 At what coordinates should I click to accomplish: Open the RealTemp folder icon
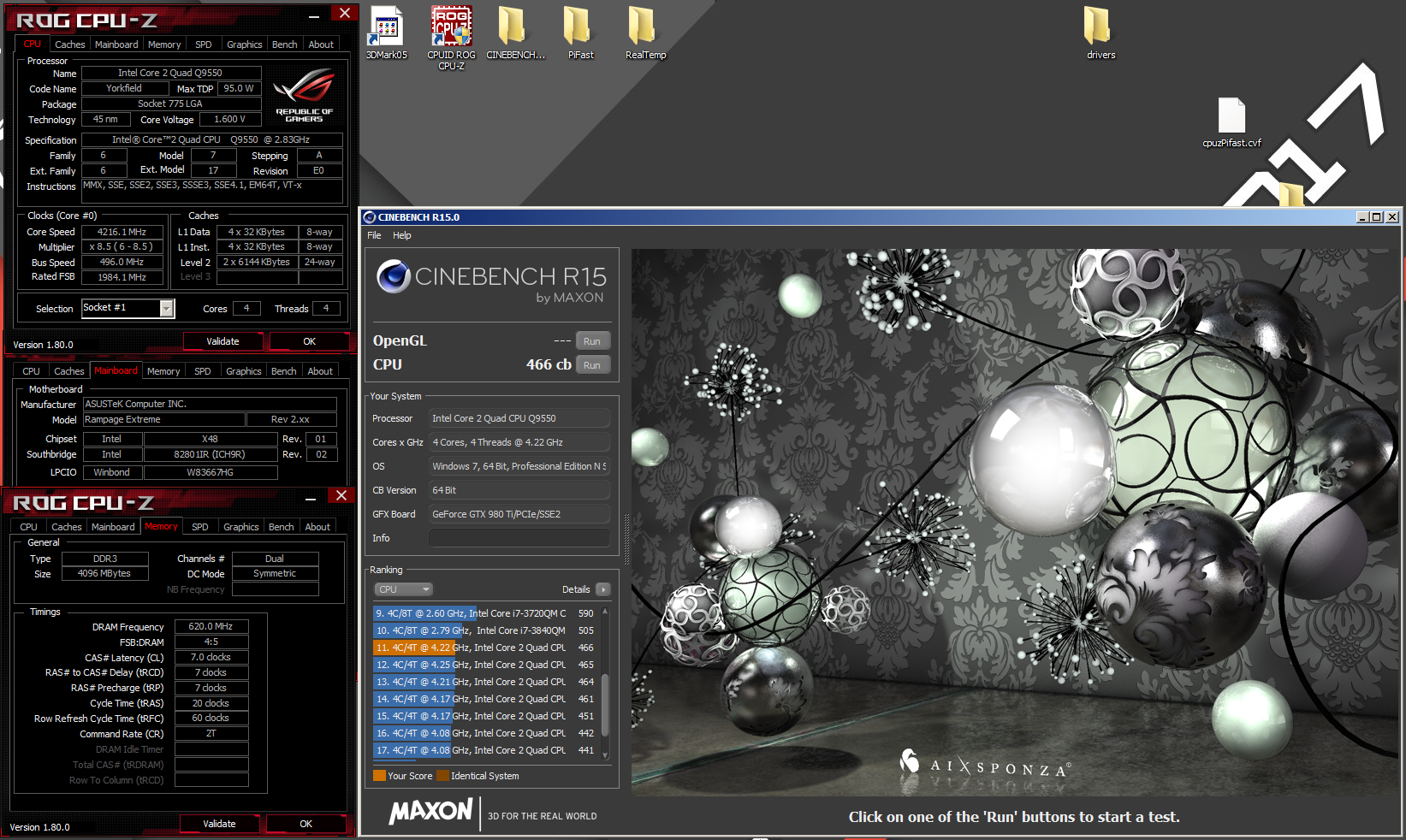point(645,33)
